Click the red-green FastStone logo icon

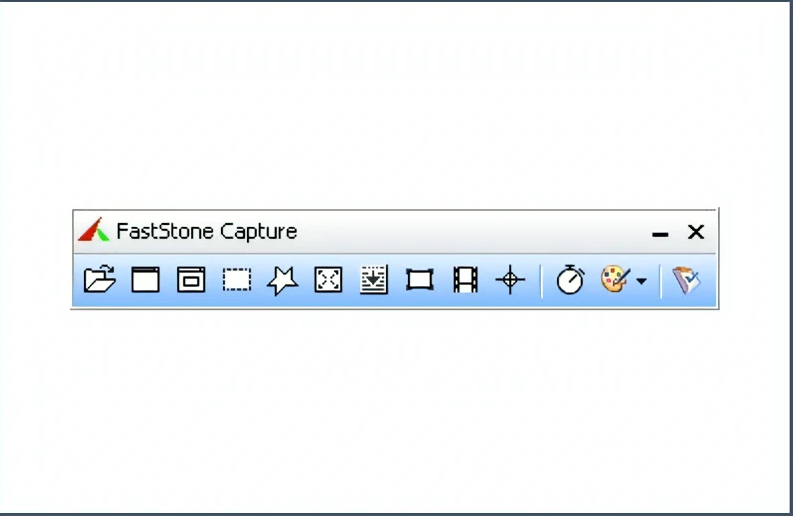pos(94,230)
